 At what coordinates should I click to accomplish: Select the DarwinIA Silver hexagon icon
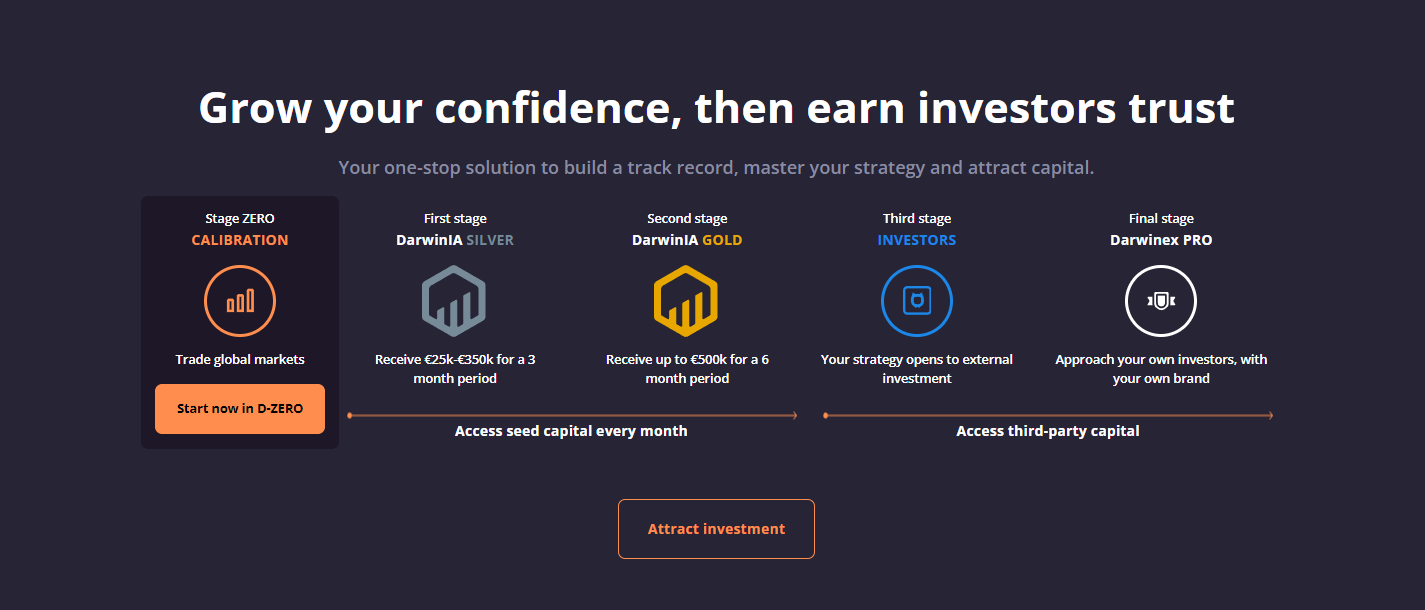(x=454, y=300)
